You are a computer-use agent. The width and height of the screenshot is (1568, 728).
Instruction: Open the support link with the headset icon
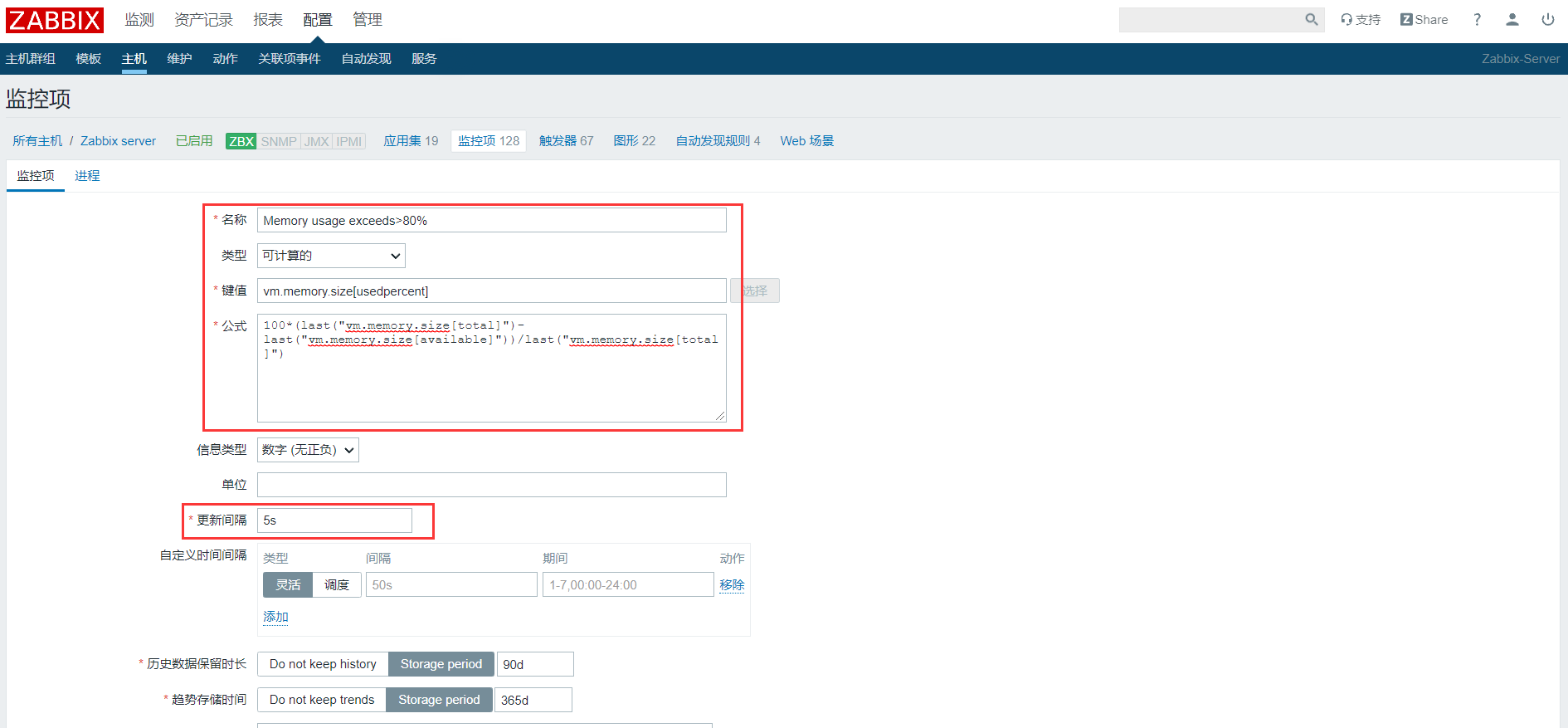point(1361,19)
